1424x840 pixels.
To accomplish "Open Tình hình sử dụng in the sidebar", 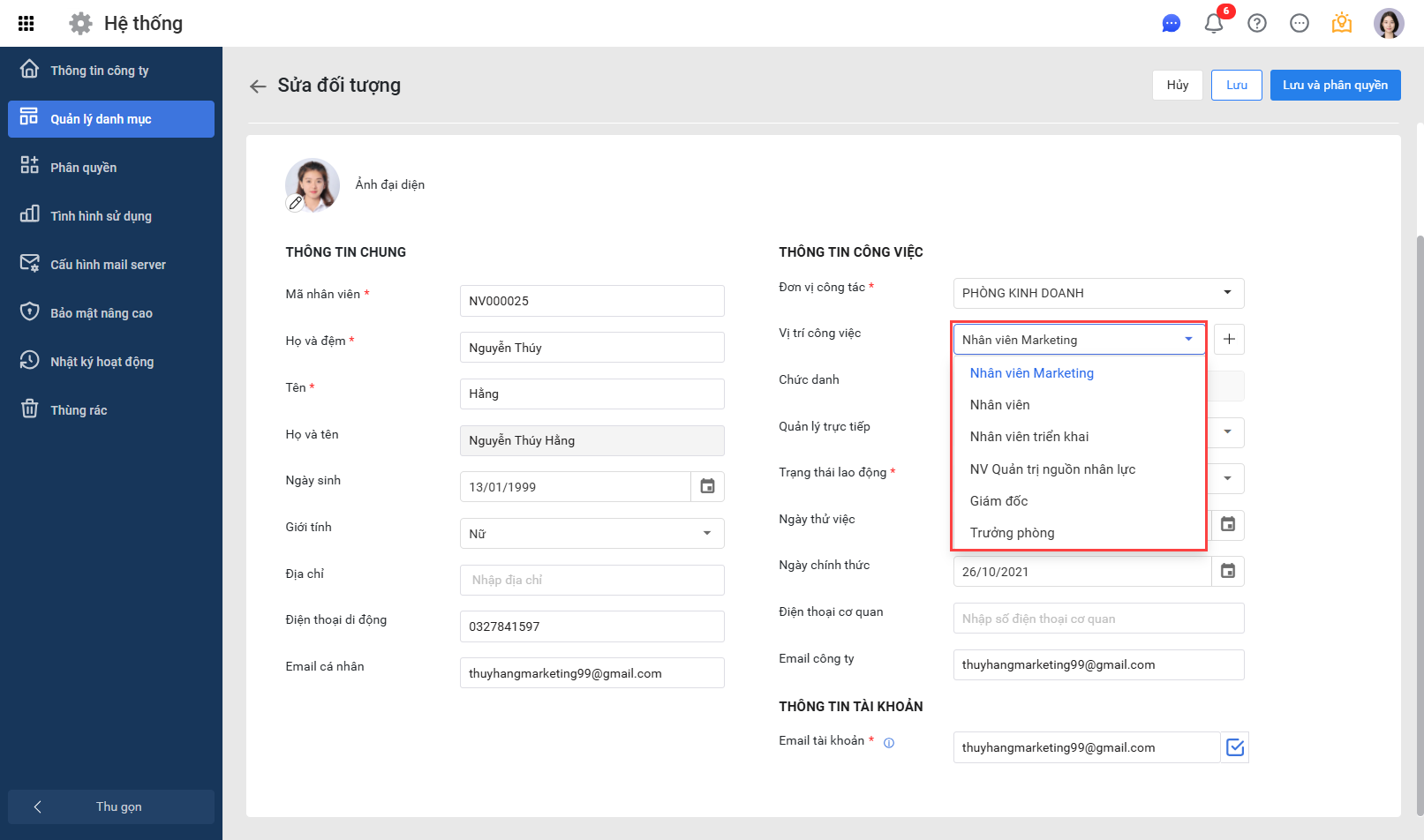I will 111,216.
